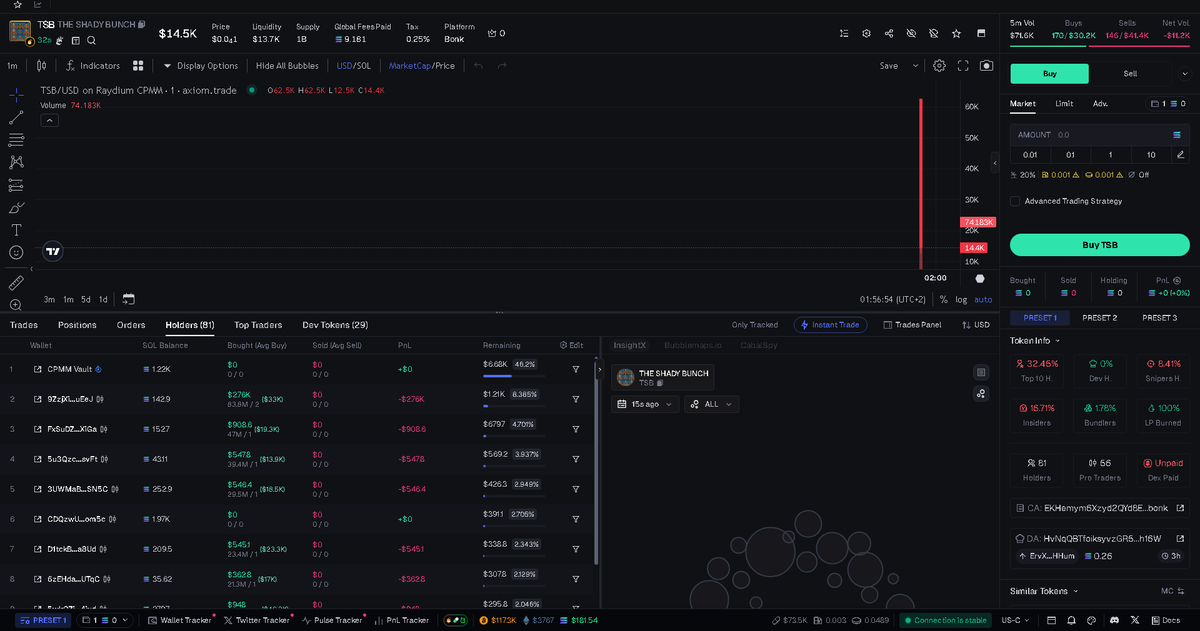Enter fullscreen chart mode
Viewport: 1200px width, 631px height.
[x=964, y=66]
